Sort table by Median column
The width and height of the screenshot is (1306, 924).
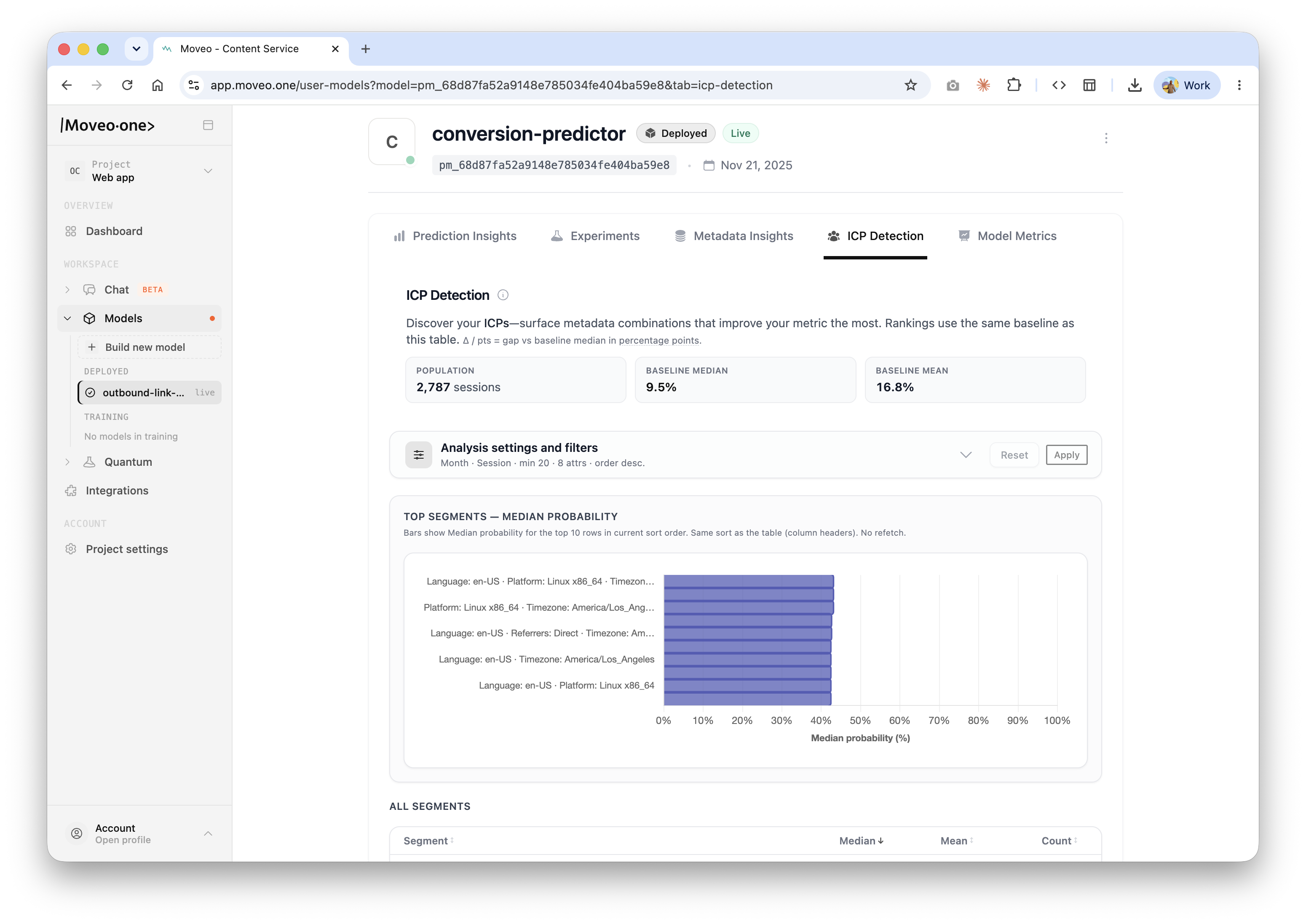861,840
